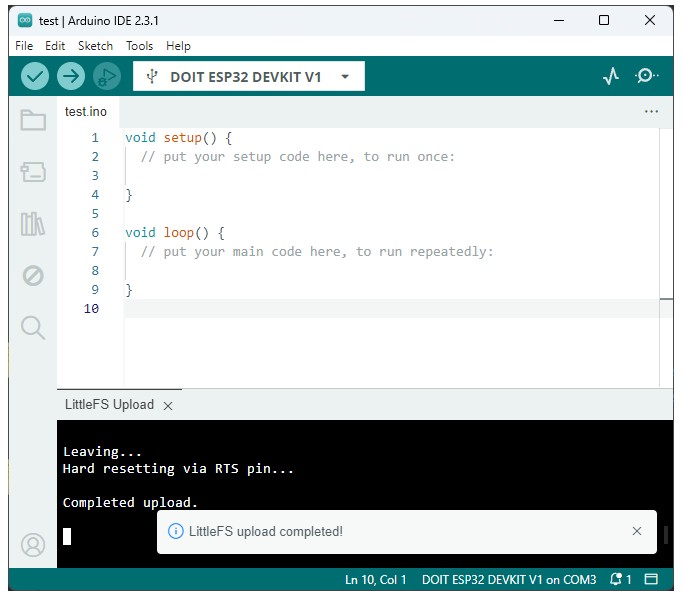
Task: Open the editor tab ellipsis menu
Action: tap(651, 112)
